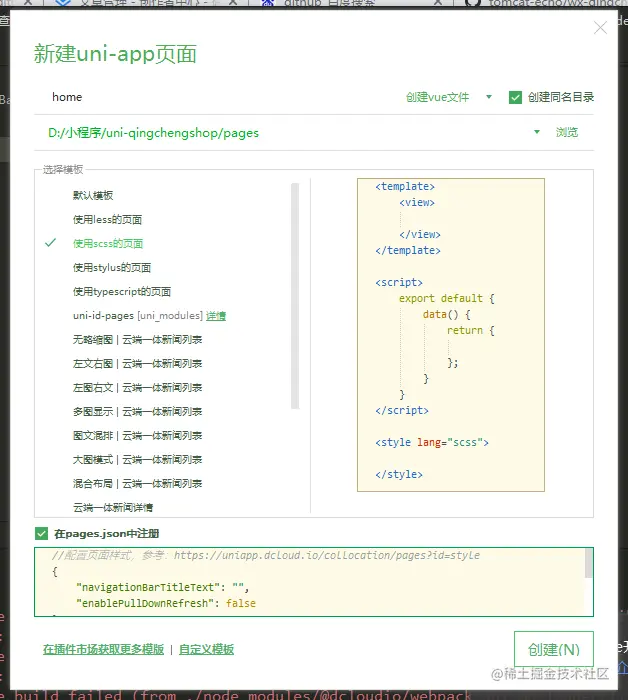628x700 pixels.
Task: Select the 左文右图 news list template
Action: pos(137,364)
